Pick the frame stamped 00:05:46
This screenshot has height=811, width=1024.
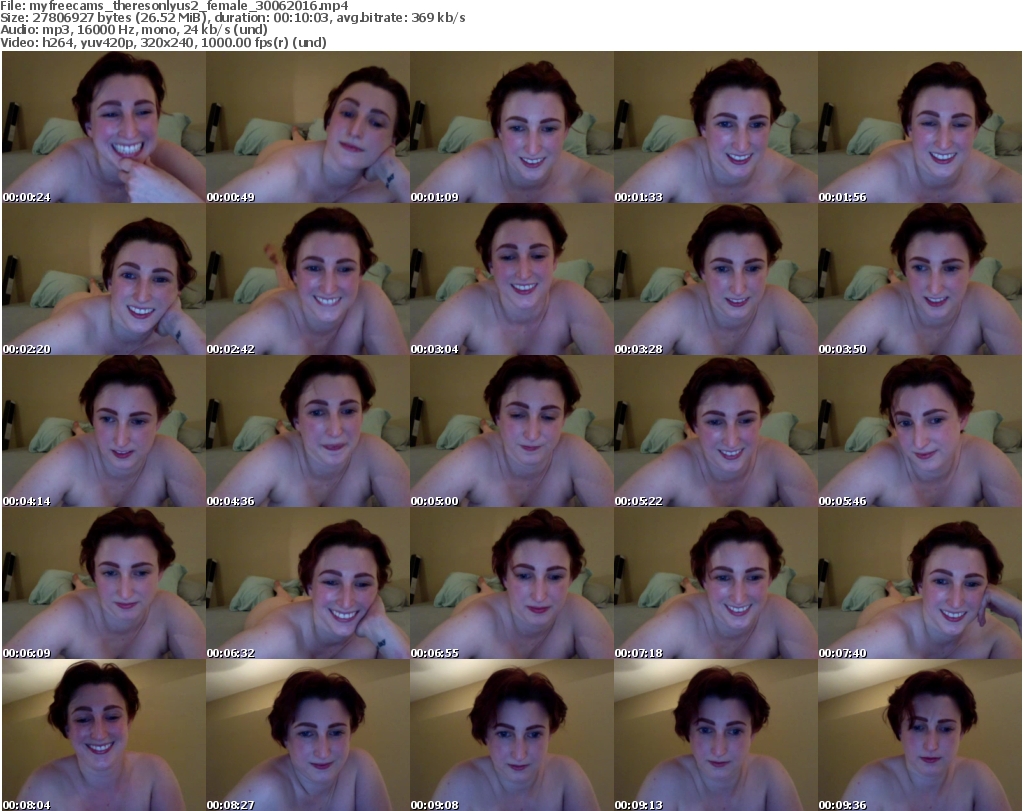[920, 432]
